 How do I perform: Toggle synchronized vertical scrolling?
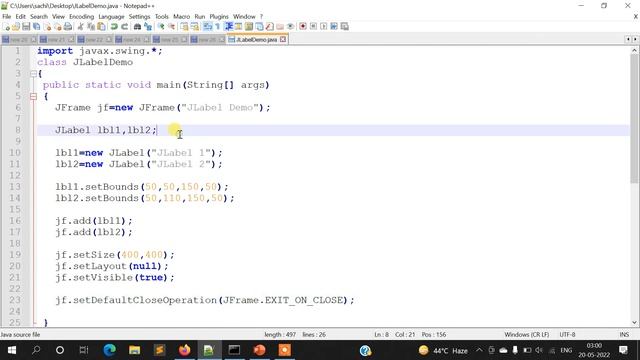click(184, 27)
